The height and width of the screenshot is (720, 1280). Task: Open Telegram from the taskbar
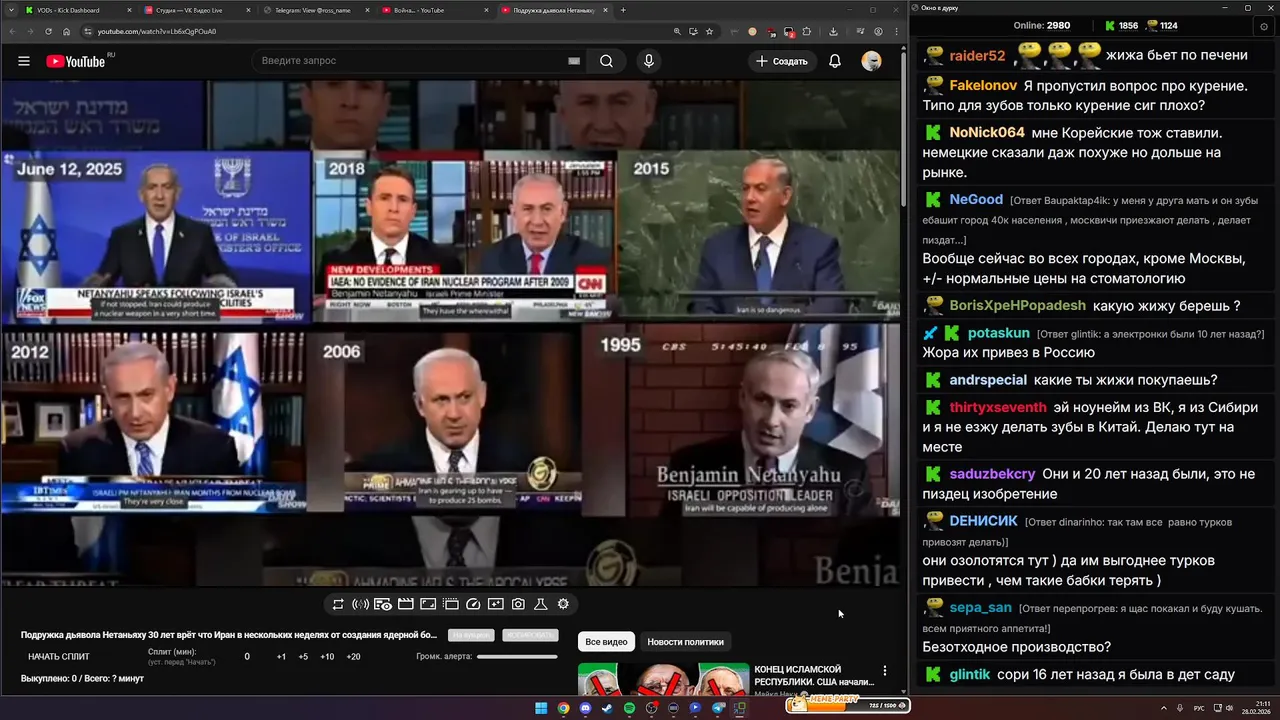point(717,708)
